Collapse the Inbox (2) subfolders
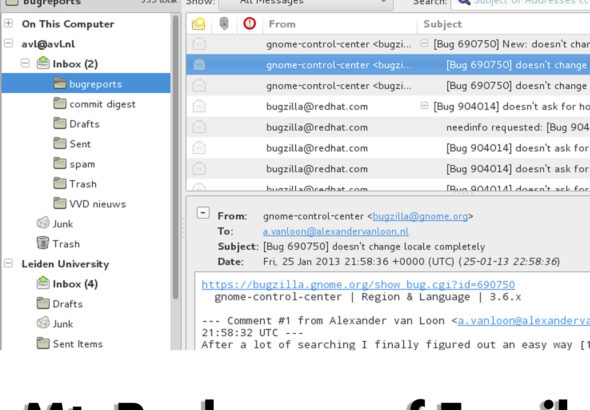The image size is (590, 410). (x=25, y=64)
